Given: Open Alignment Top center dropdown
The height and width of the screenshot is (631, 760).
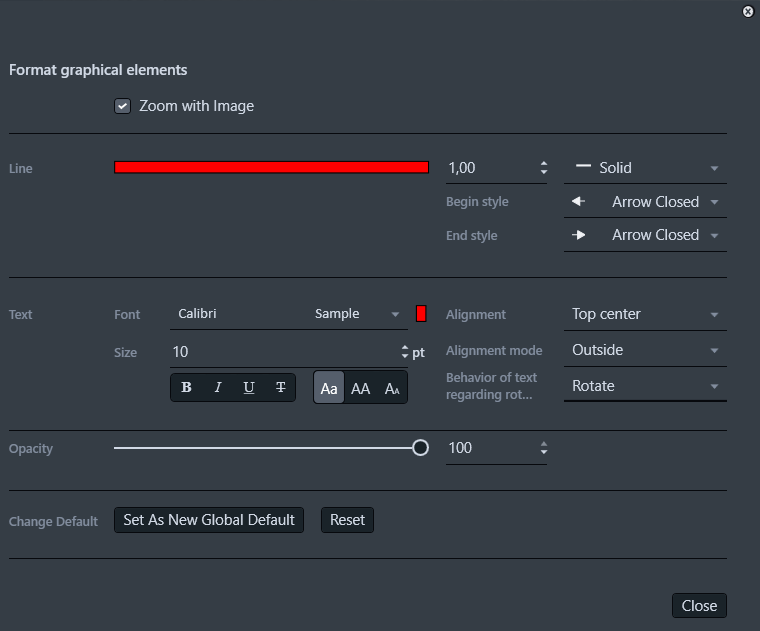Looking at the screenshot, I should point(645,315).
